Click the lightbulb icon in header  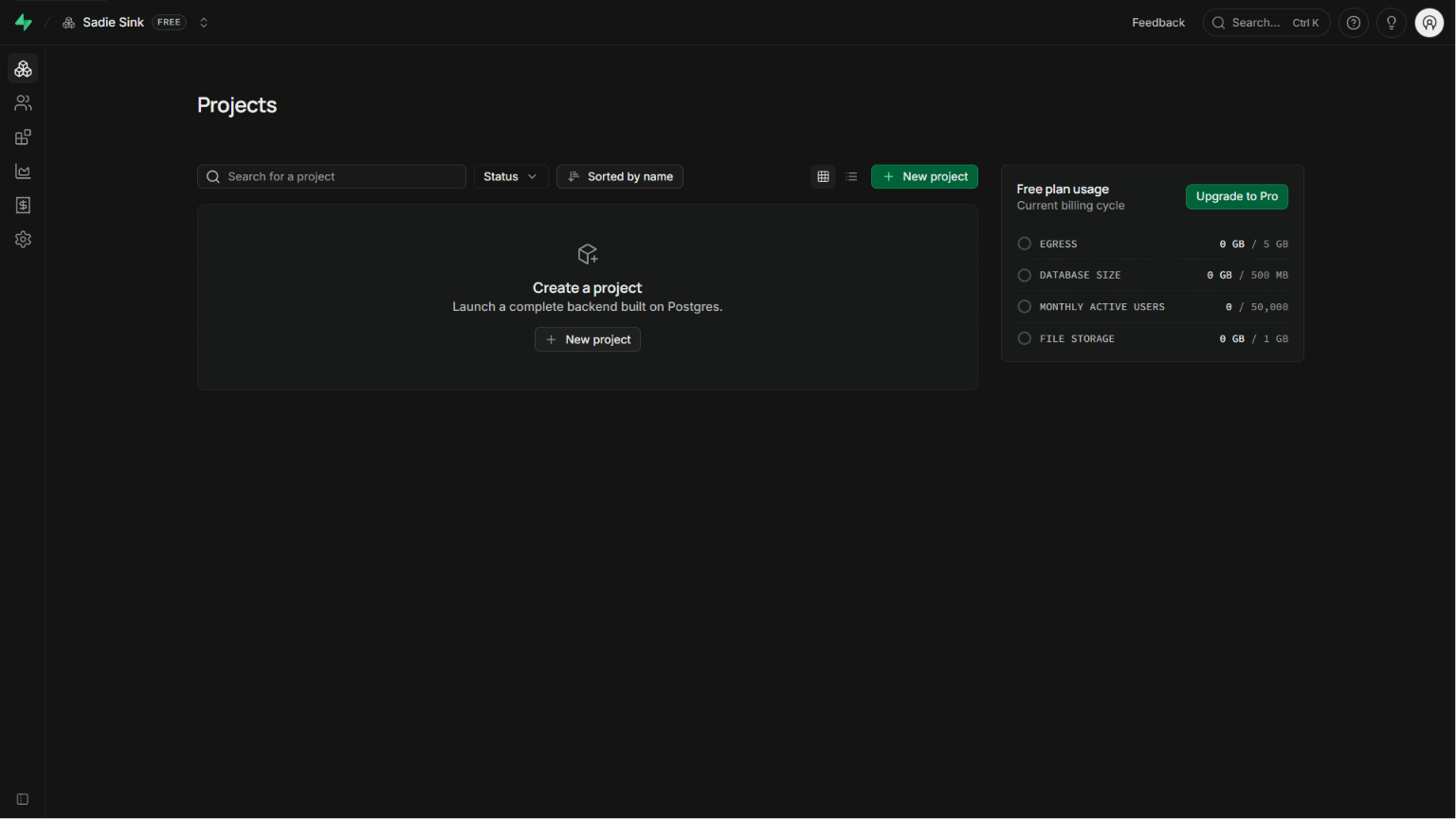(1392, 23)
